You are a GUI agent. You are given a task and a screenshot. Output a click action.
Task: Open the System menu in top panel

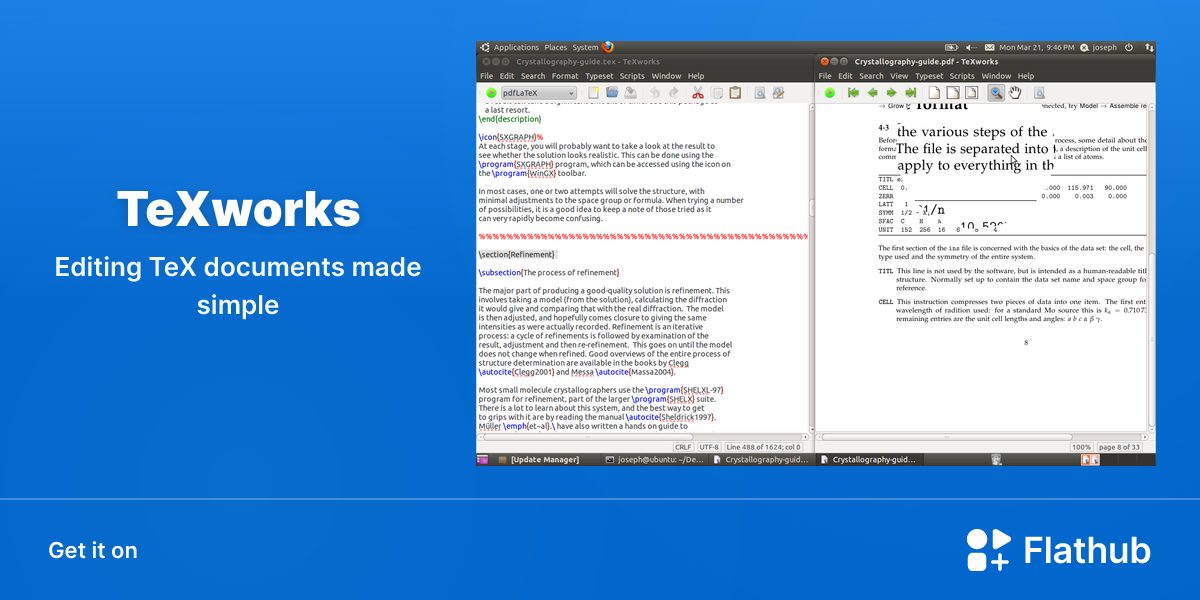pos(585,47)
